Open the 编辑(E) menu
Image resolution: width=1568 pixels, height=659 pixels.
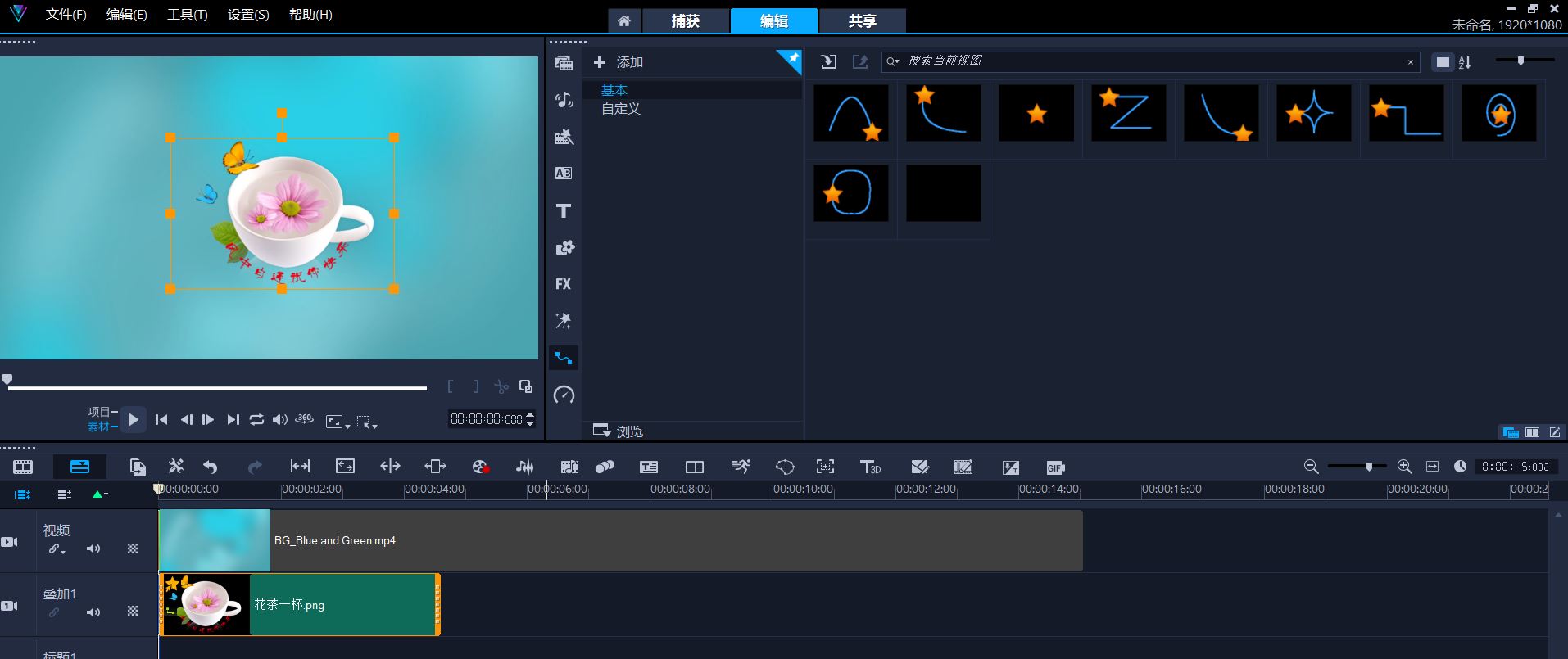(x=127, y=15)
